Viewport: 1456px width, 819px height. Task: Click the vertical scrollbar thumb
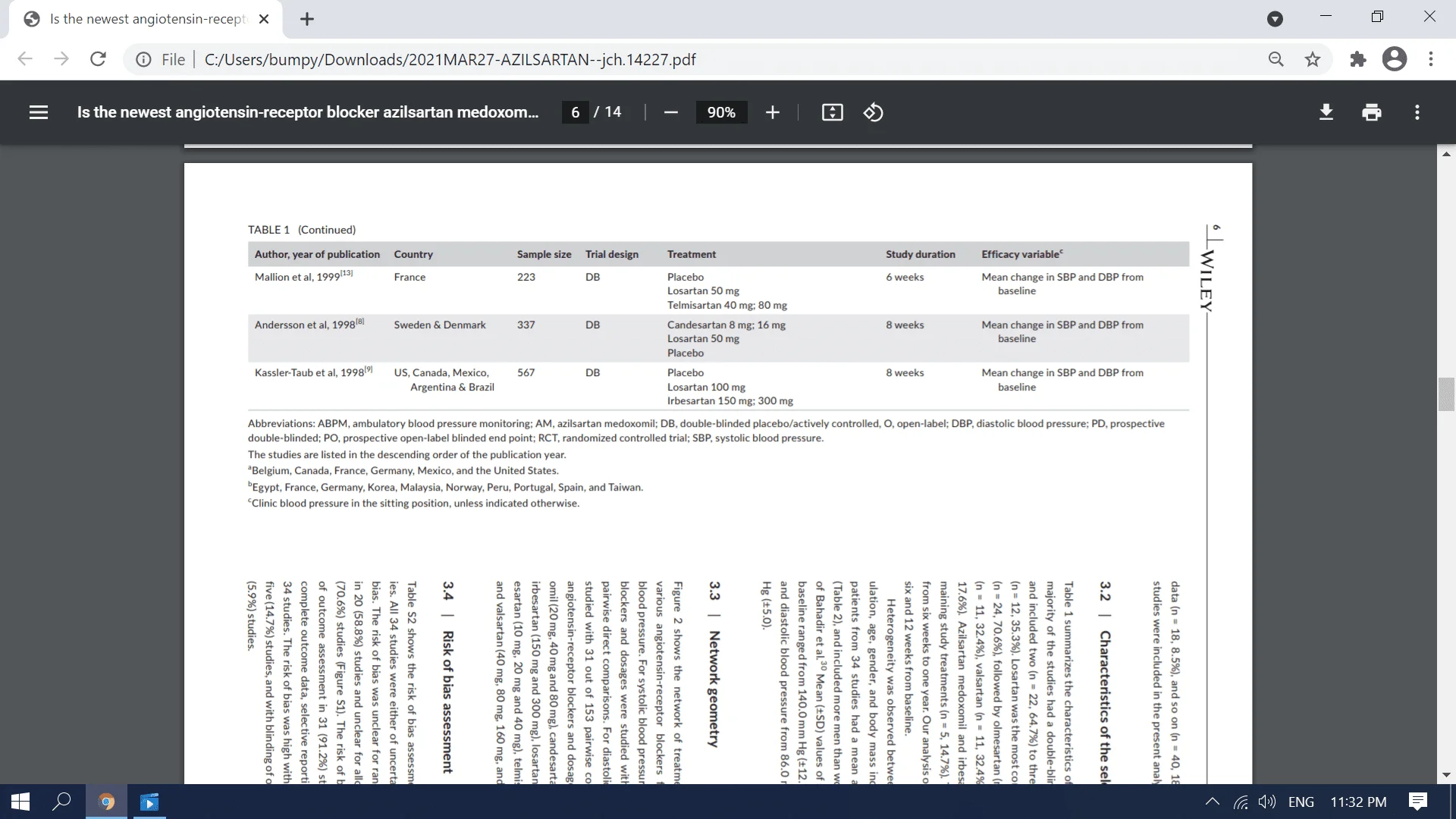click(x=1446, y=394)
